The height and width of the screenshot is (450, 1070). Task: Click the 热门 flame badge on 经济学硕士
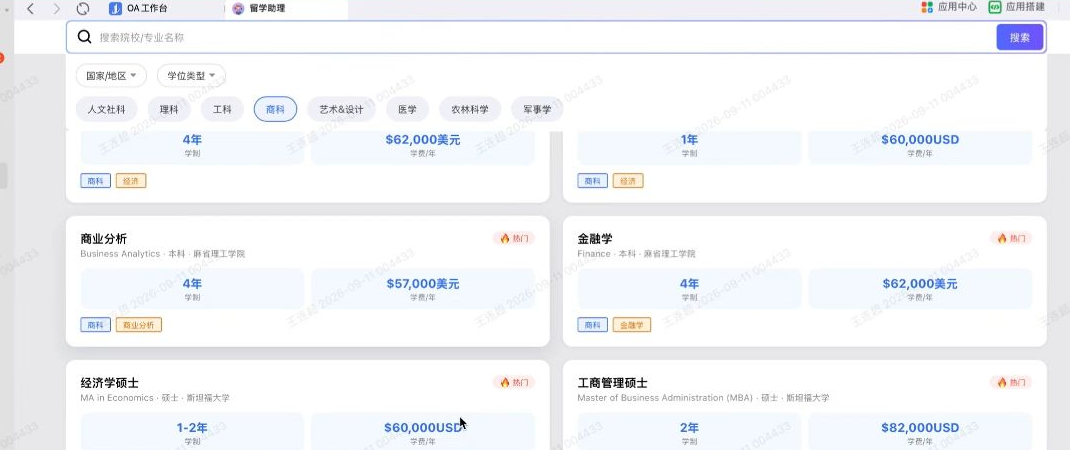click(x=514, y=382)
